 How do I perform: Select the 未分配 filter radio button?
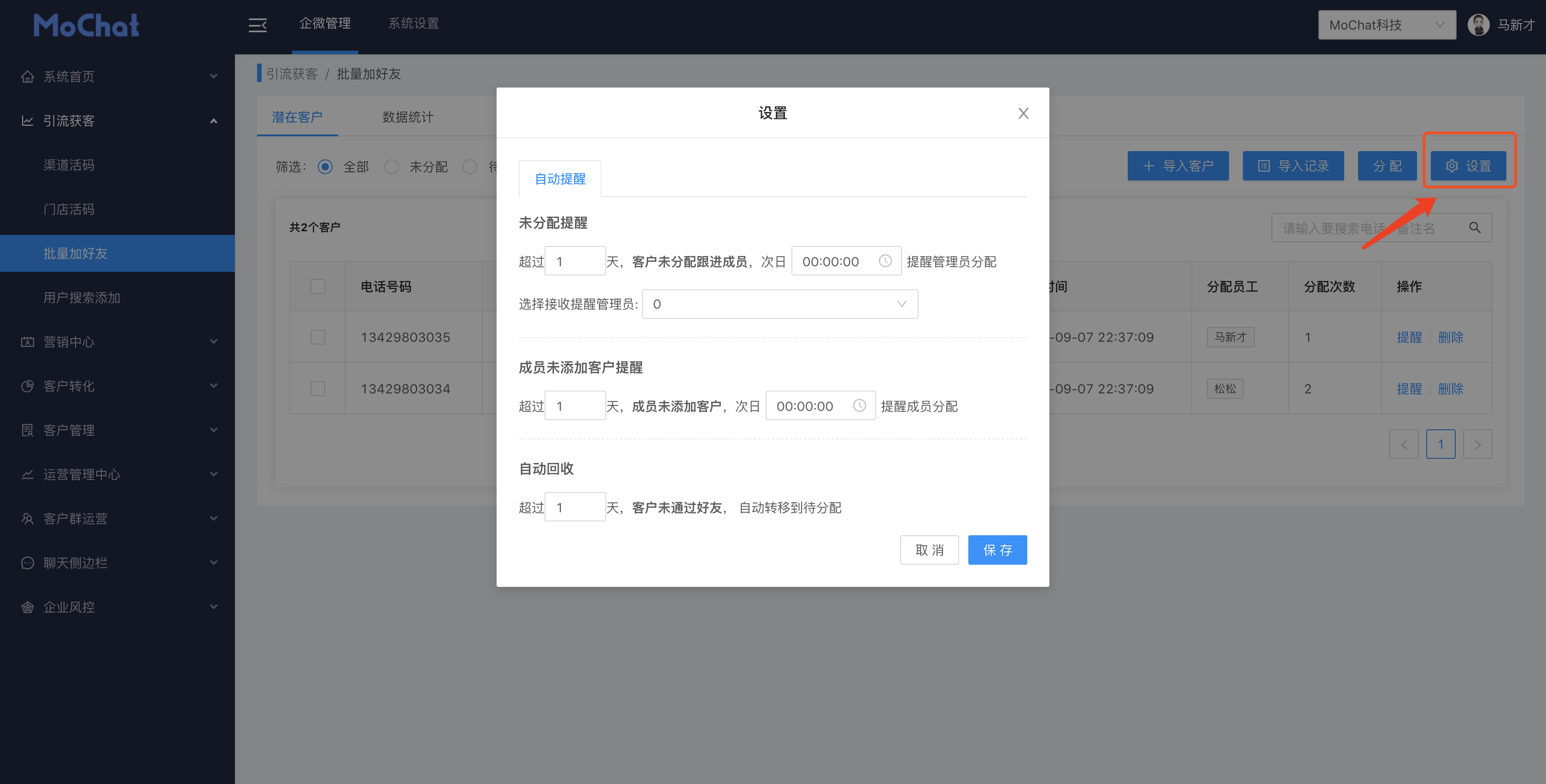(391, 166)
